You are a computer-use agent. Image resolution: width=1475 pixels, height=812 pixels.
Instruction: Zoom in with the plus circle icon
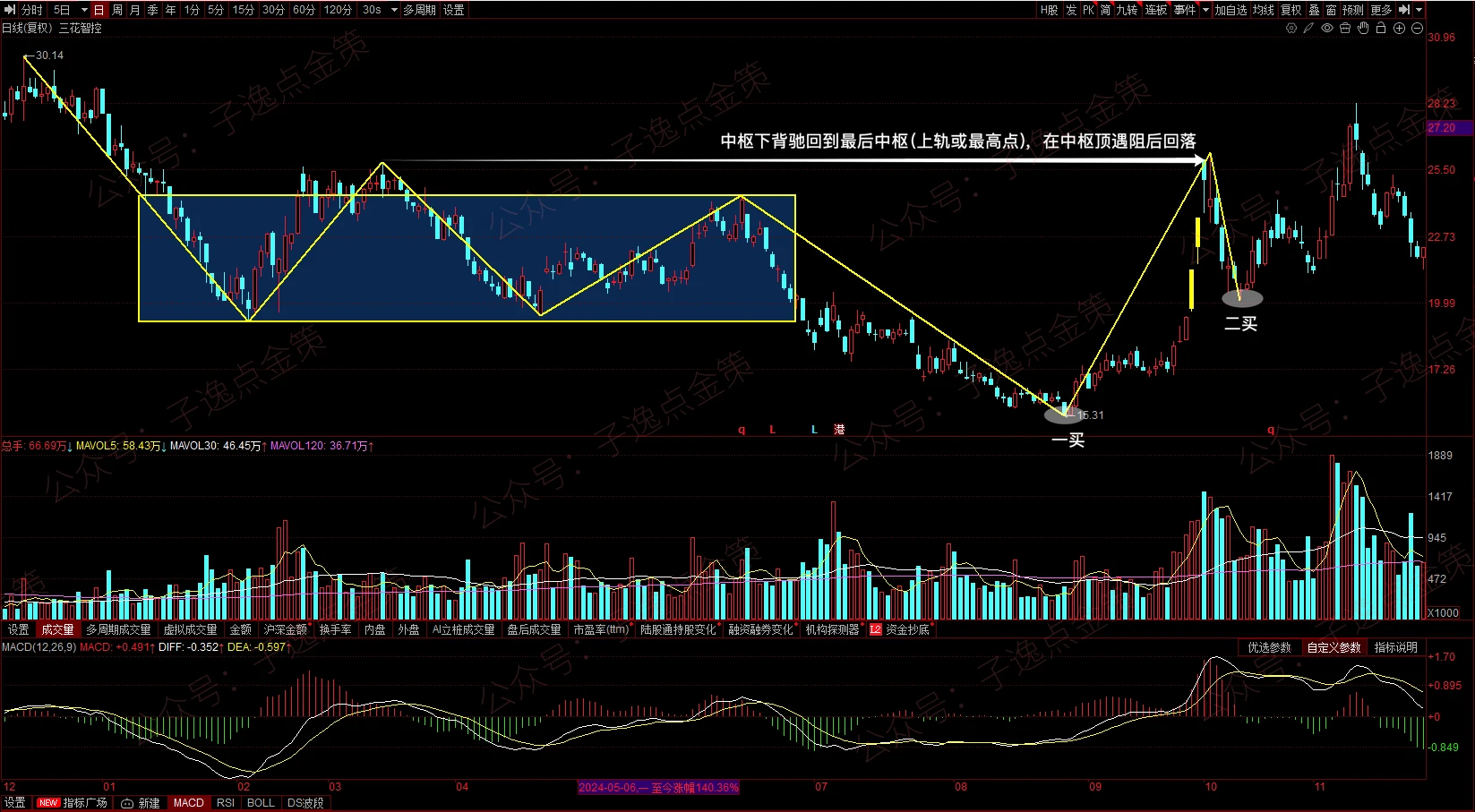(1399, 29)
